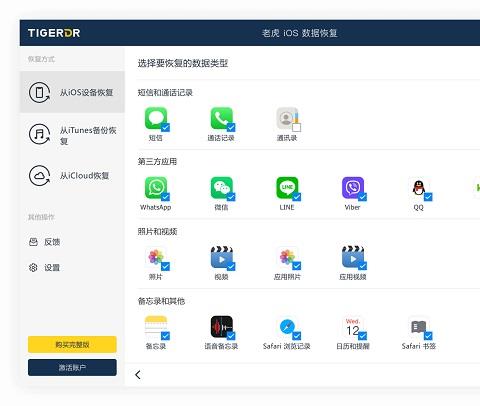Click the '照片和视频' section heading
Image resolution: width=480 pixels, height=406 pixels.
(157, 231)
